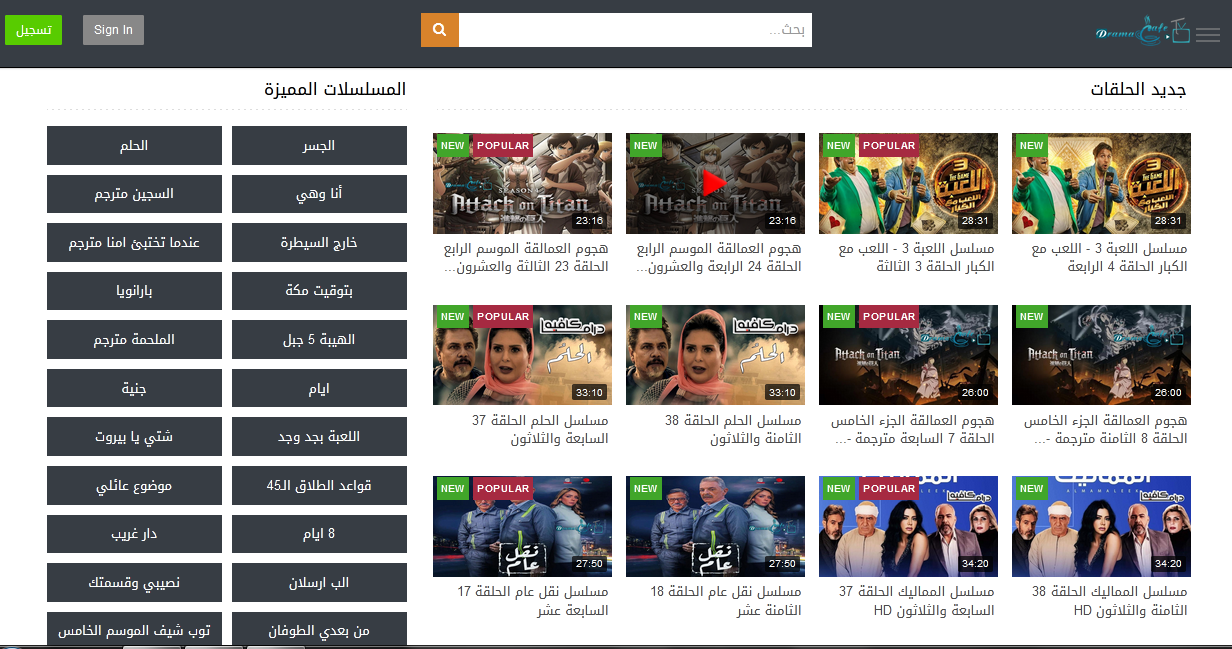Image resolution: width=1232 pixels, height=649 pixels.
Task: Click title هجوم العمالقة الحلقة 23 الثالثة والعشرون
Action: [x=526, y=258]
